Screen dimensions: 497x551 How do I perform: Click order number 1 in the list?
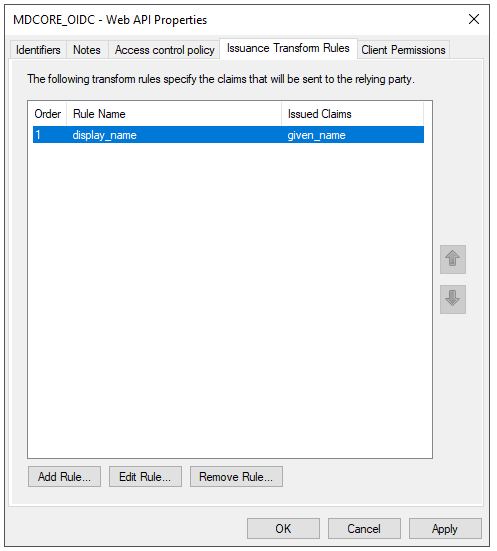pyautogui.click(x=38, y=135)
